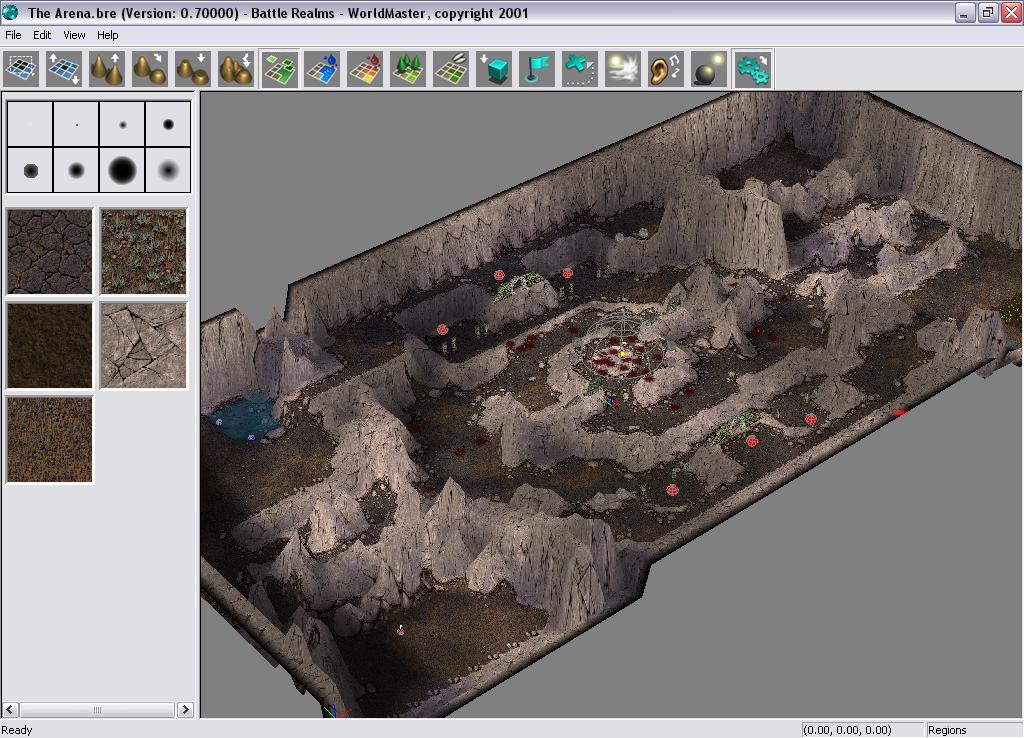
Task: Select the dry brown grass texture
Action: tap(50, 440)
